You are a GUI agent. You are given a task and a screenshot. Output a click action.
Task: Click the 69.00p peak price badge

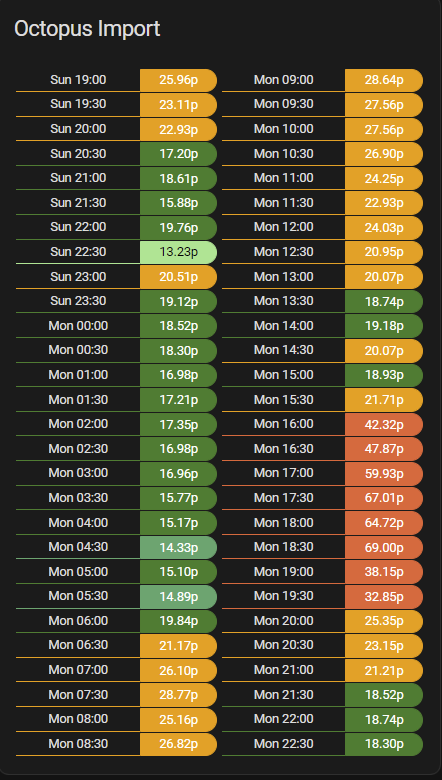coord(384,547)
